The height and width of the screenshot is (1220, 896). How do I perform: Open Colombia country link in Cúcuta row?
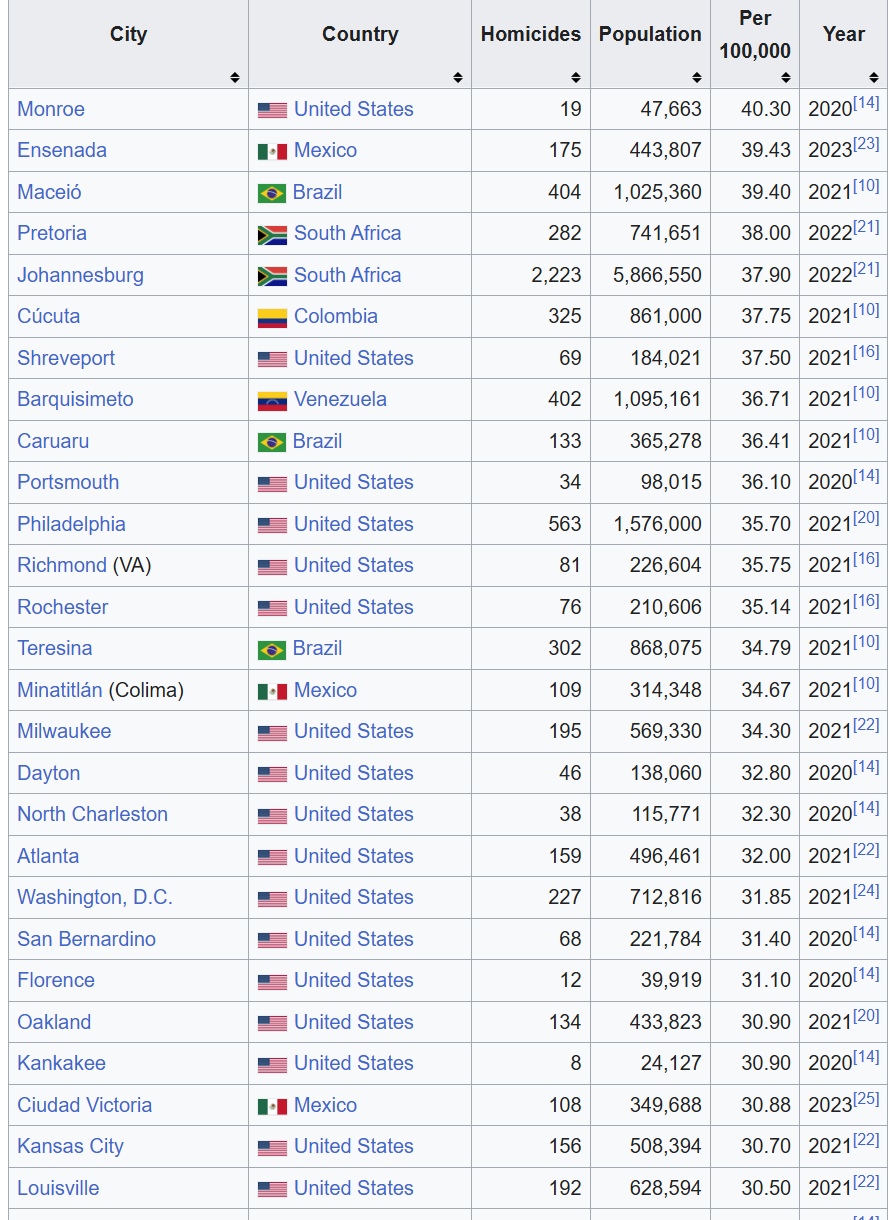336,316
